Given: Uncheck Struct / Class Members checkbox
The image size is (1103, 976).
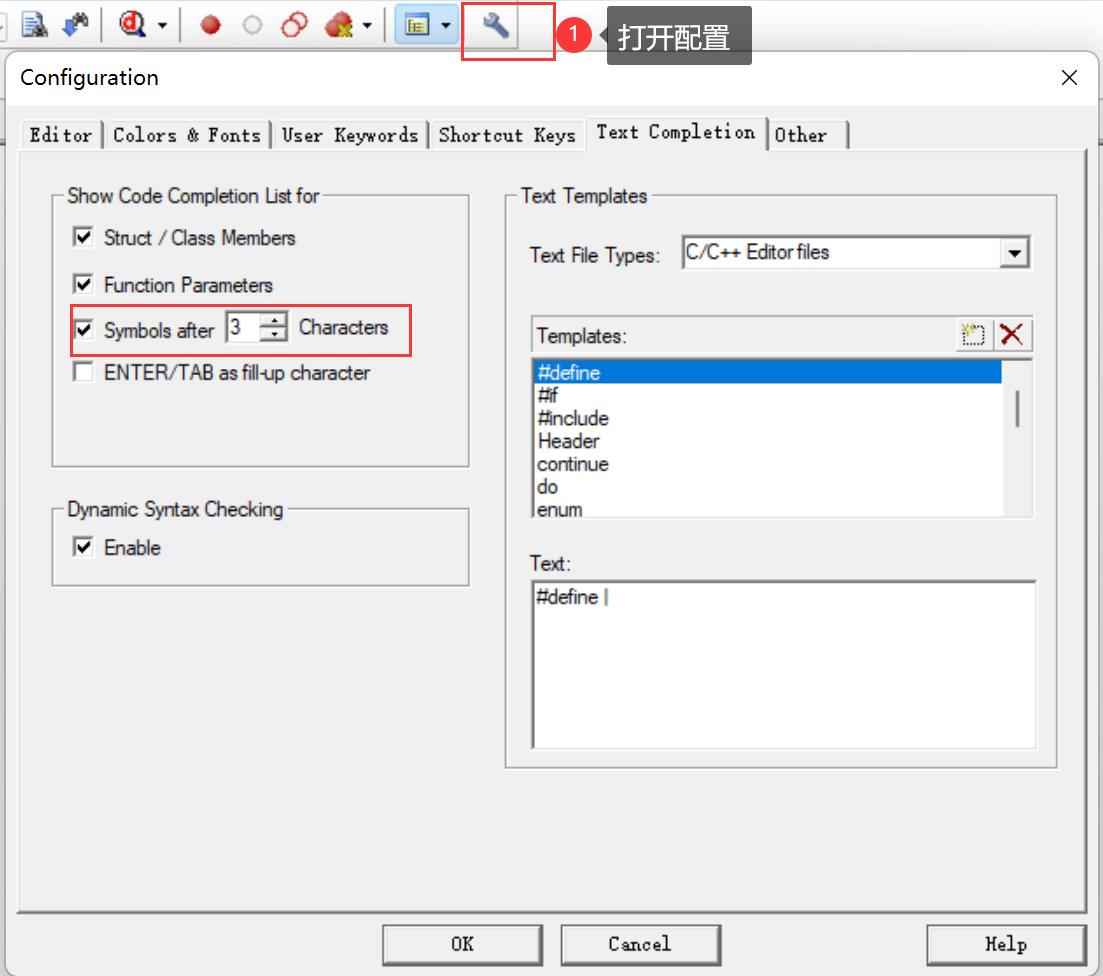Looking at the screenshot, I should 83,238.
